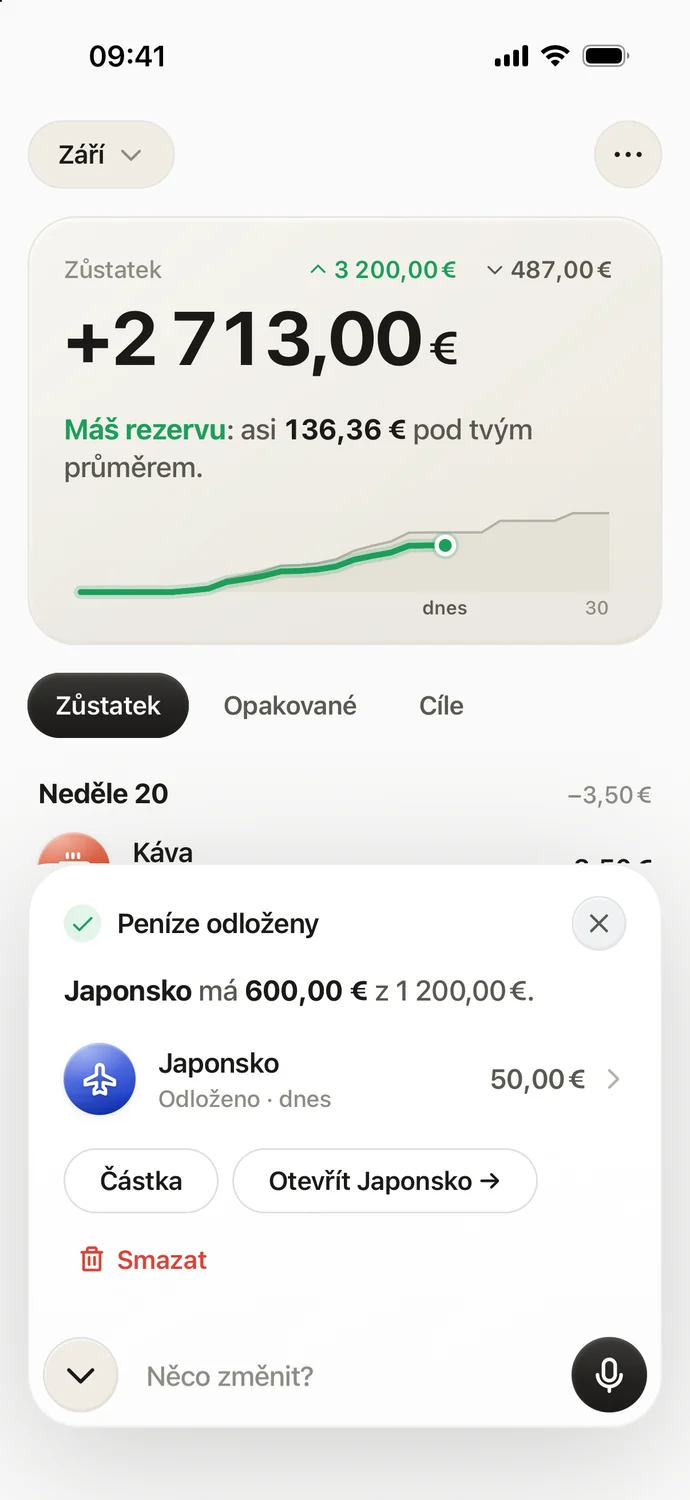Image resolution: width=690 pixels, height=1500 pixels.
Task: Tap the orange Káva category icon
Action: [73, 850]
